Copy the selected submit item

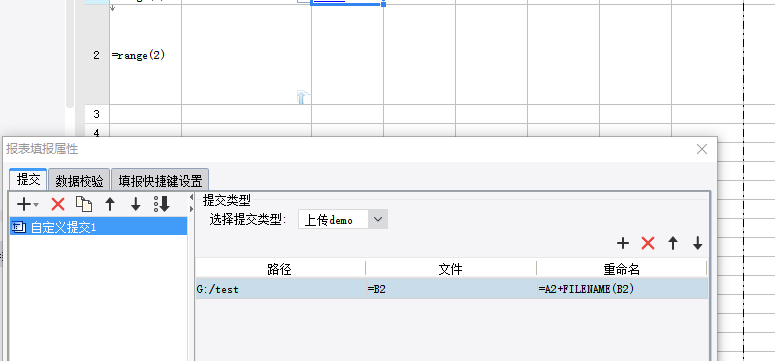(x=84, y=204)
